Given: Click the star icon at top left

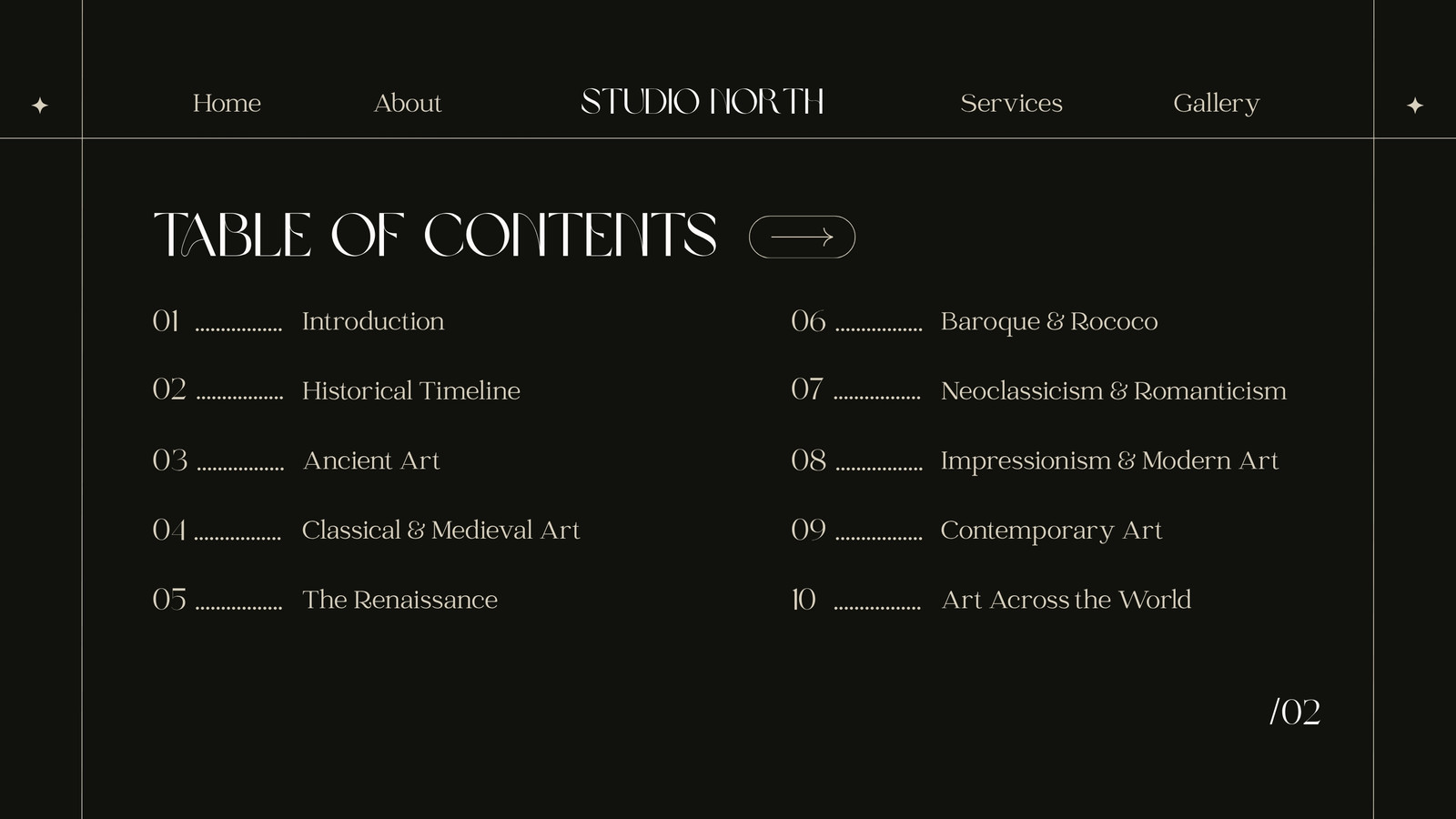Looking at the screenshot, I should pyautogui.click(x=40, y=105).
